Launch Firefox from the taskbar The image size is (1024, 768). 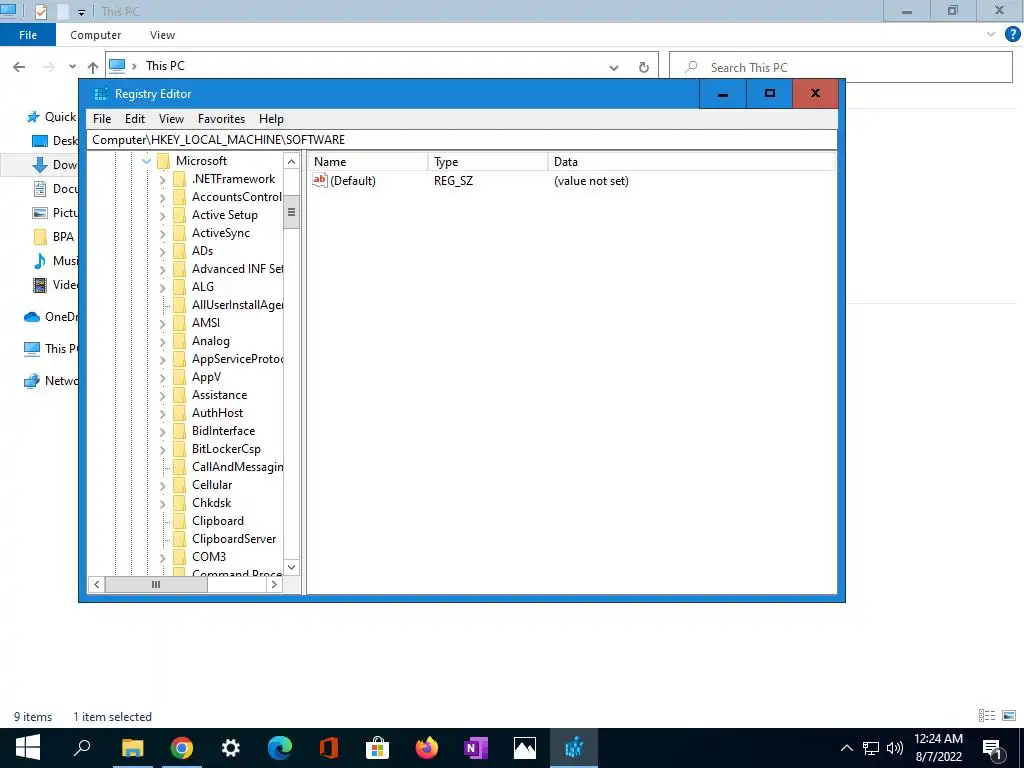click(426, 748)
